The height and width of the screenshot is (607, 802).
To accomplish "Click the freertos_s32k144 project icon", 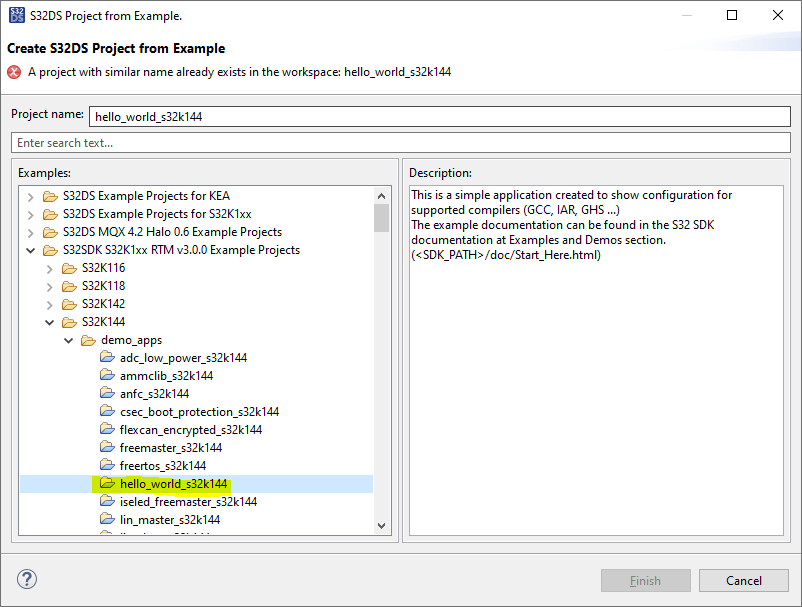I will tap(107, 465).
